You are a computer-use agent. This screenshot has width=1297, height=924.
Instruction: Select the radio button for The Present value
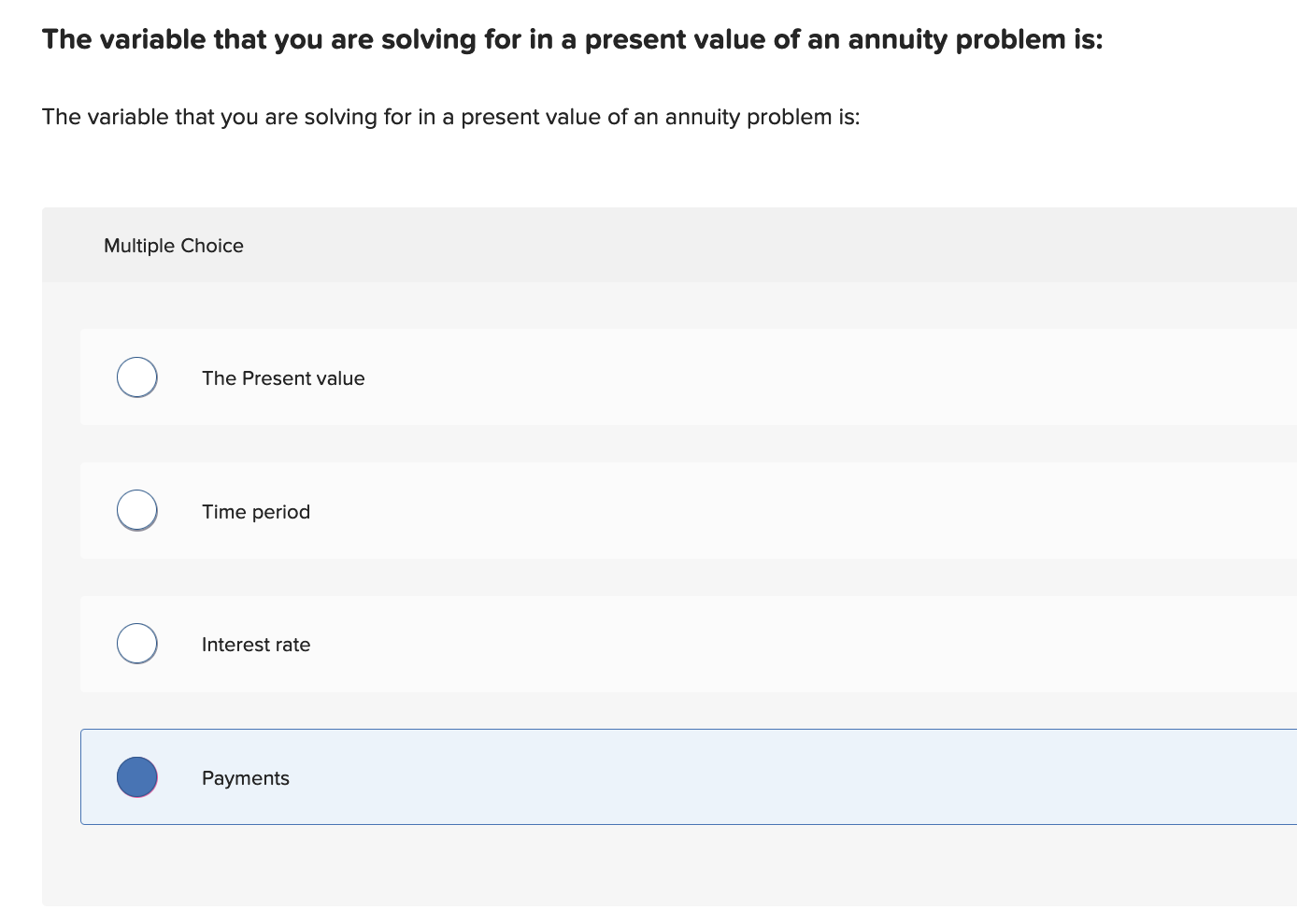coord(136,377)
